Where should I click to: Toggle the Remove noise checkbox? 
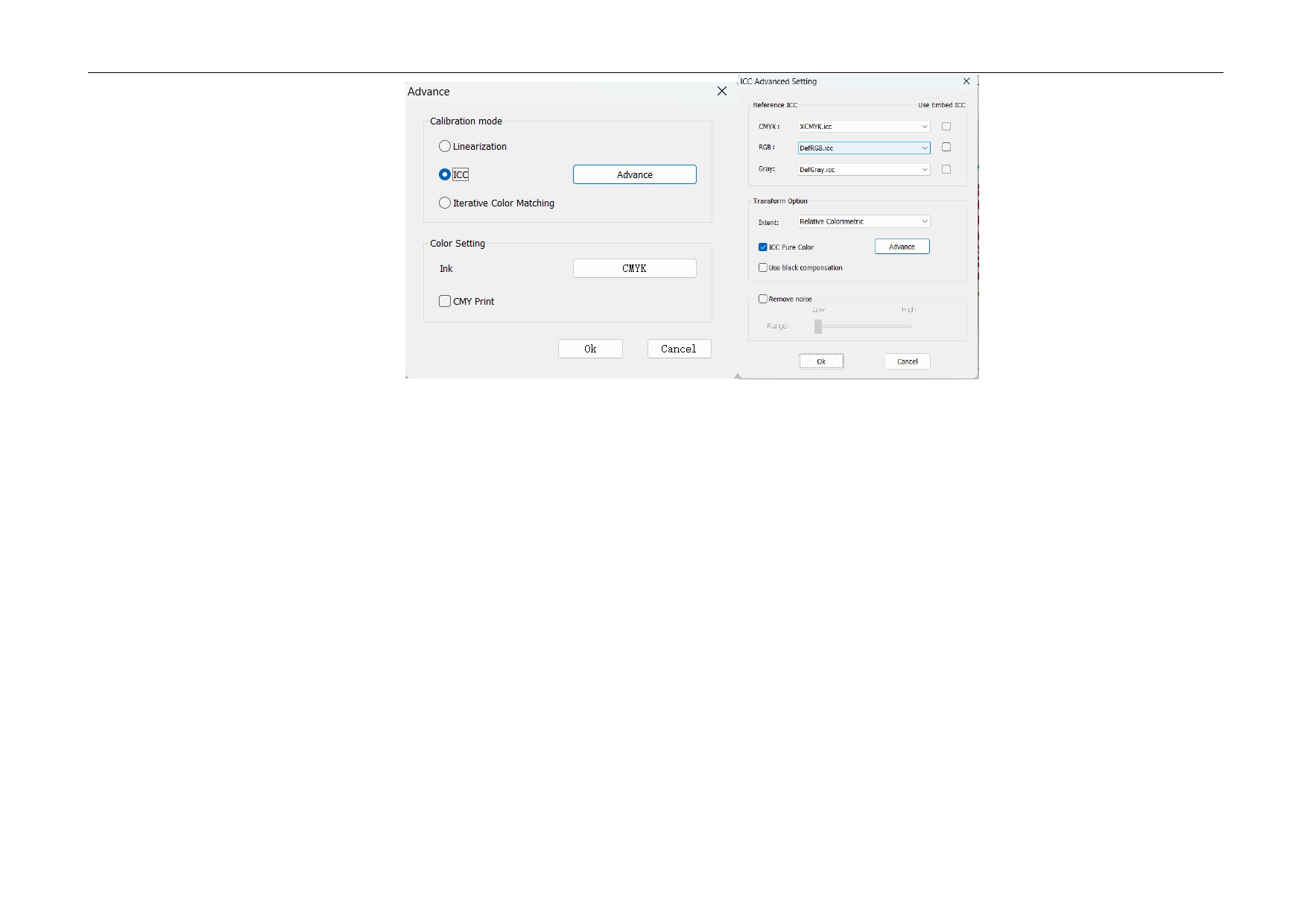763,299
